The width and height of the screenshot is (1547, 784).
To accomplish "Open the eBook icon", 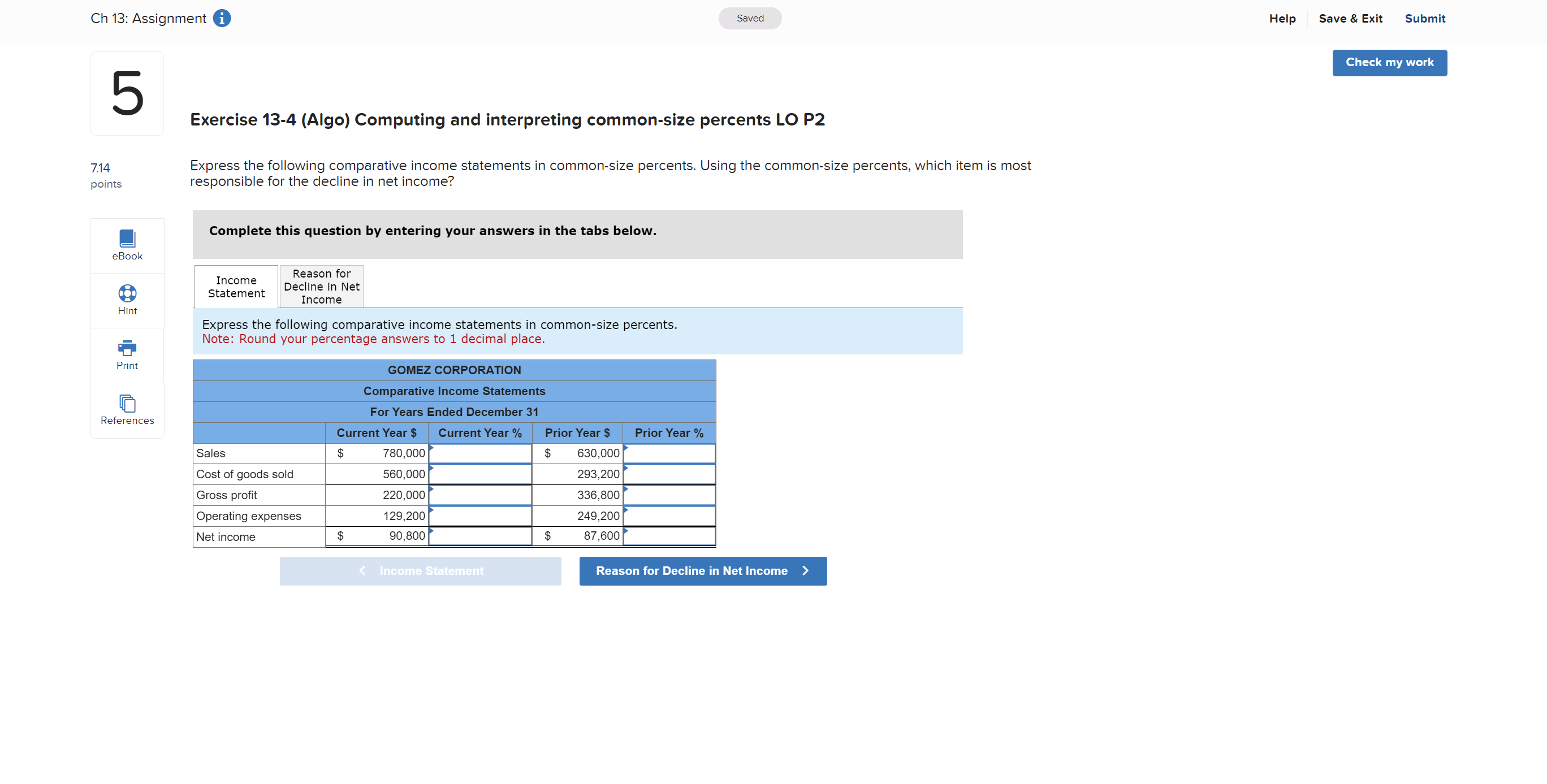I will click(127, 239).
